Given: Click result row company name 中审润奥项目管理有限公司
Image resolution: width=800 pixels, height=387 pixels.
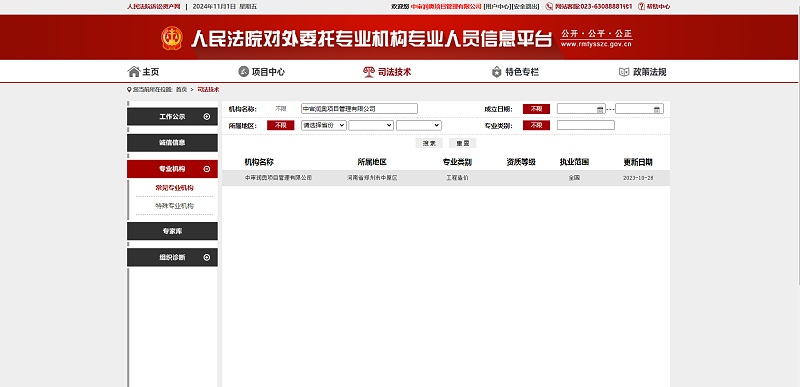Looking at the screenshot, I should pos(278,178).
